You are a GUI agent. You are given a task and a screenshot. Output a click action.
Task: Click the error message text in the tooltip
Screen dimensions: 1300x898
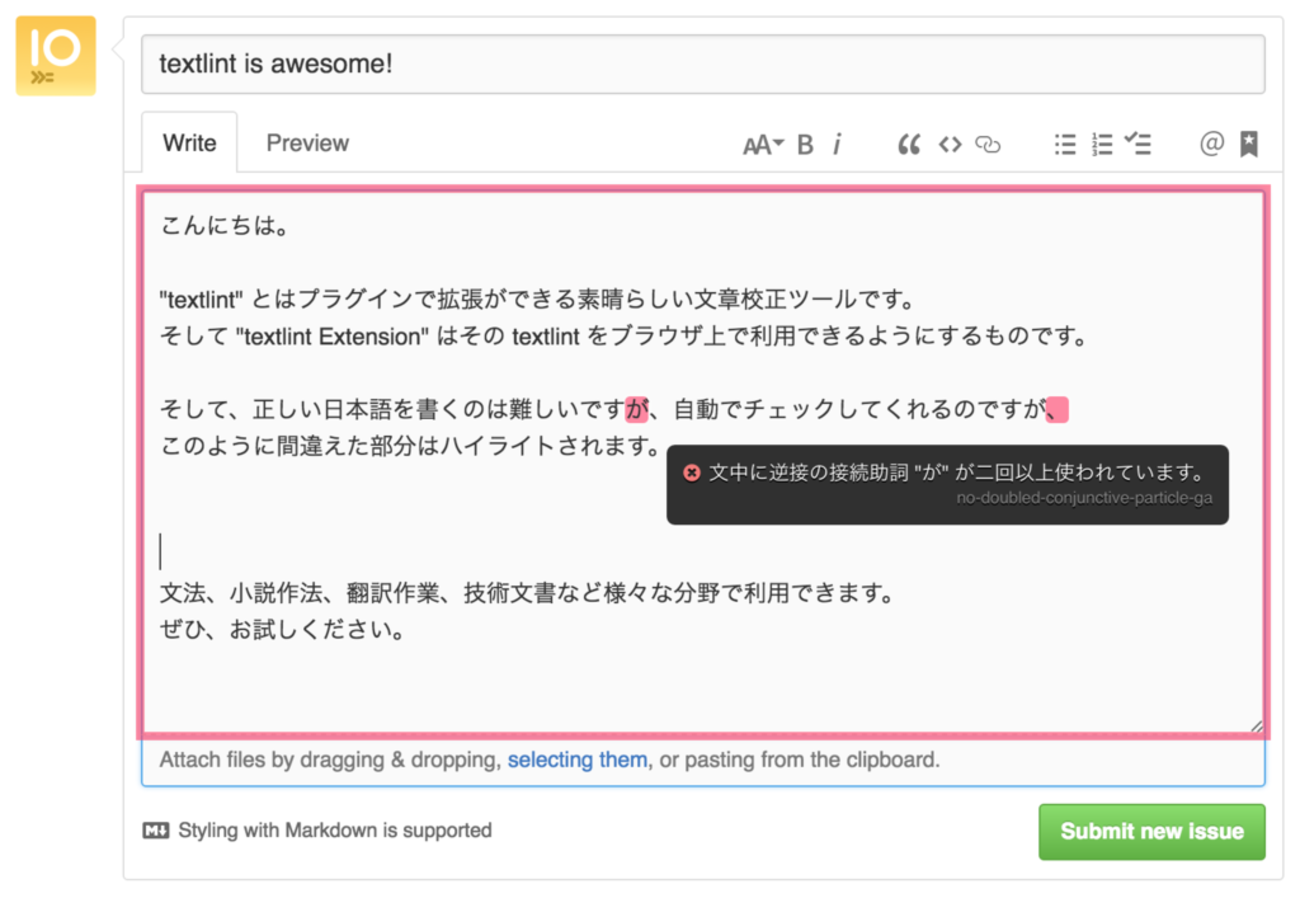[x=957, y=473]
